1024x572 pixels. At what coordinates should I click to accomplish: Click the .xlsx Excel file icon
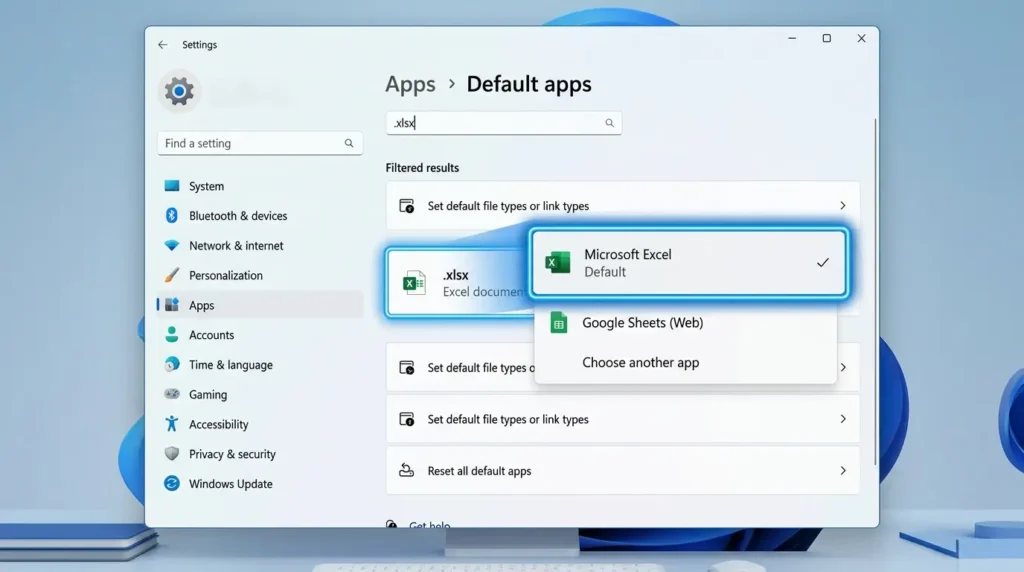click(x=413, y=283)
